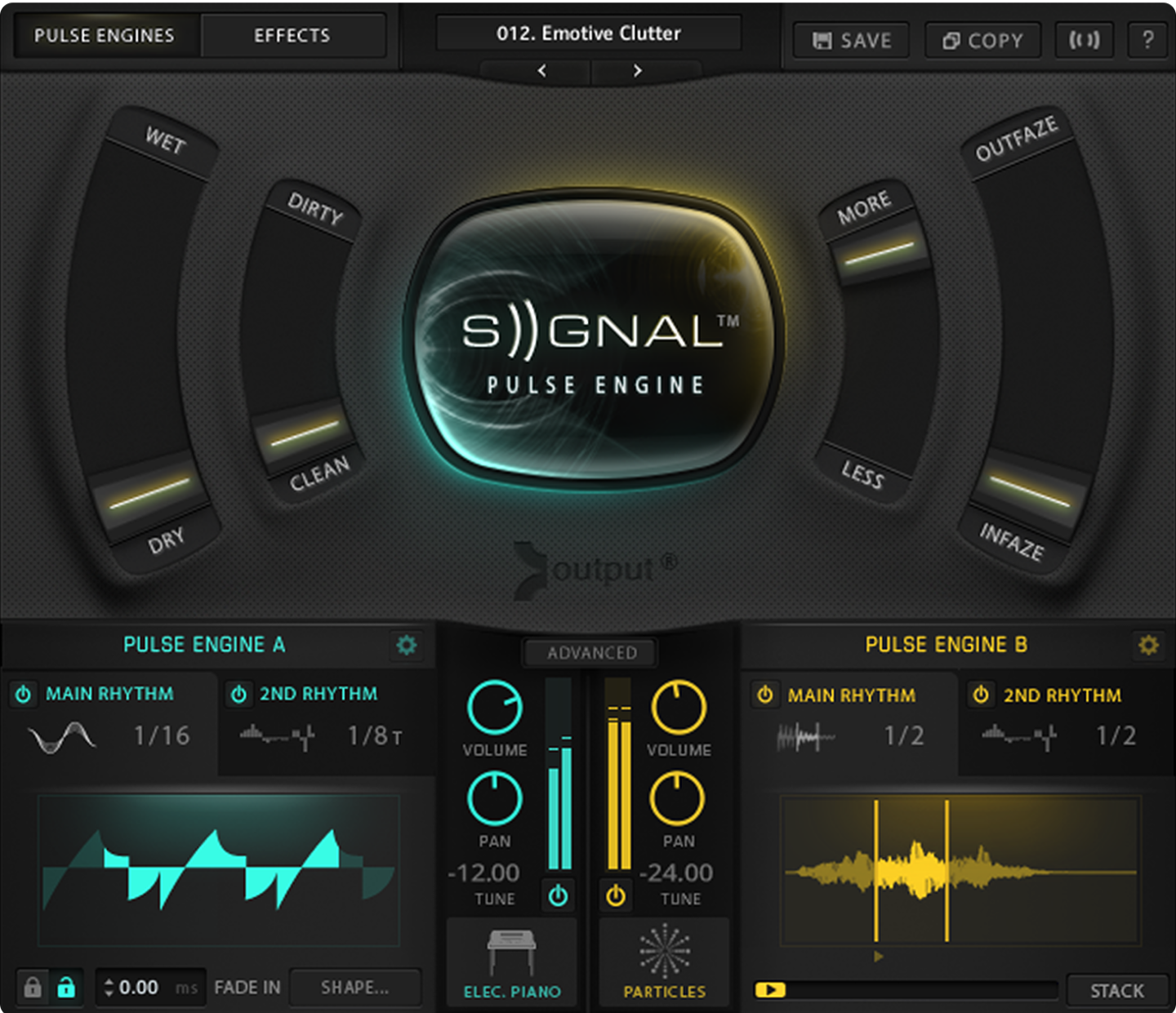The height and width of the screenshot is (1013, 1176).
Task: Enable power for the Elec. Piano channel
Action: click(559, 895)
